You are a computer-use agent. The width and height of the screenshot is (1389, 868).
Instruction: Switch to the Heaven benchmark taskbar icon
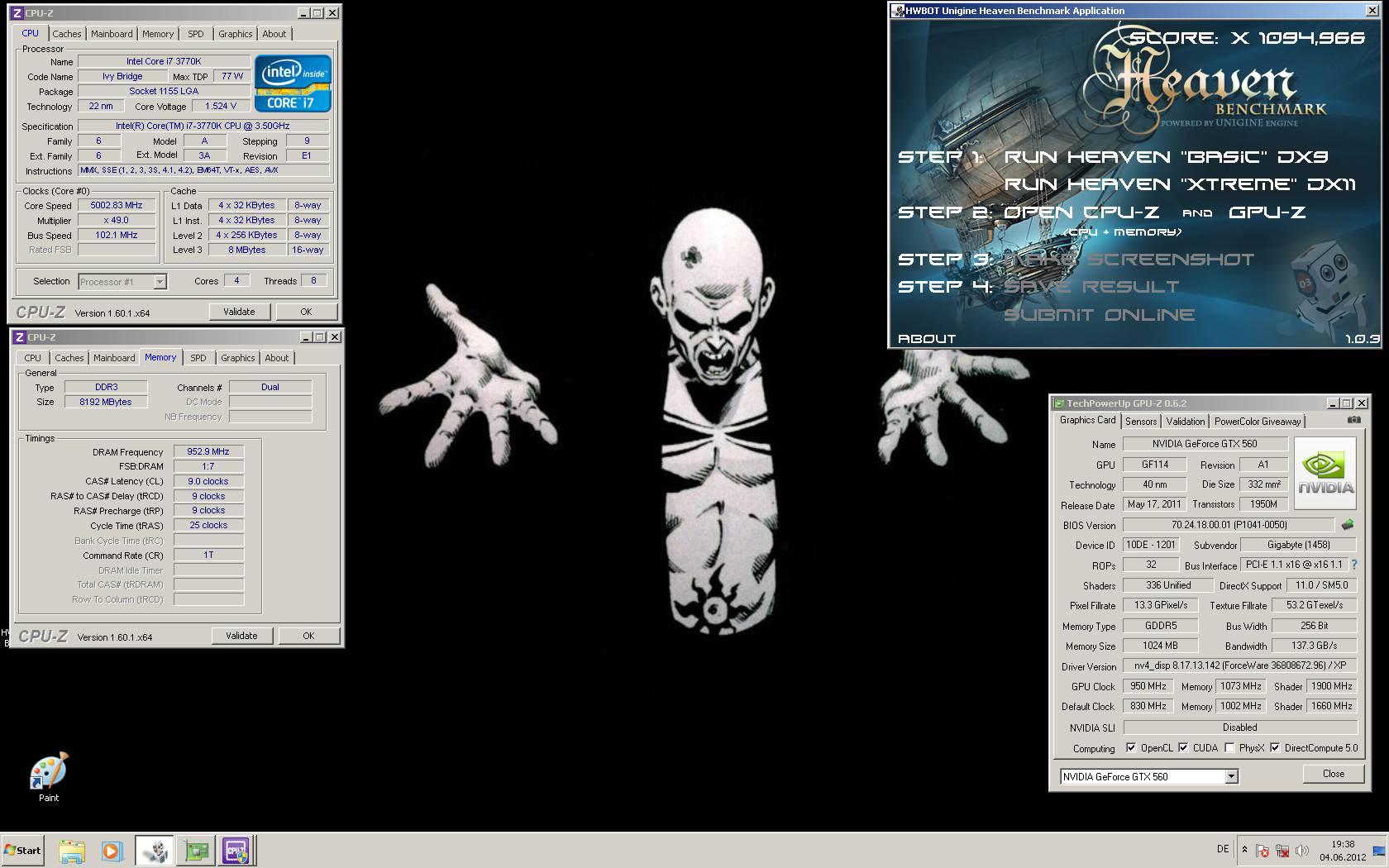coord(155,851)
